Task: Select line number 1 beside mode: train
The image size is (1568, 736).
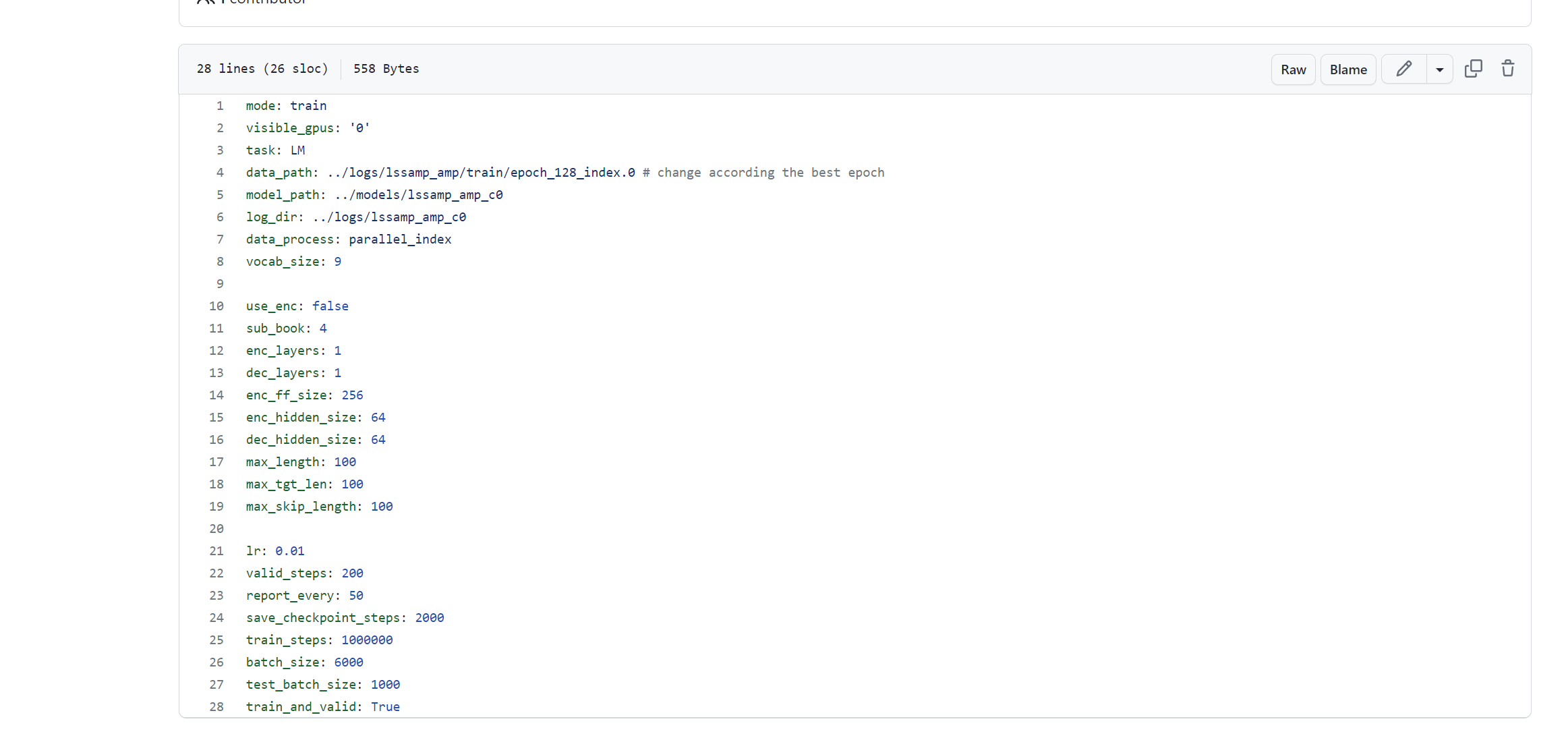Action: pos(220,105)
